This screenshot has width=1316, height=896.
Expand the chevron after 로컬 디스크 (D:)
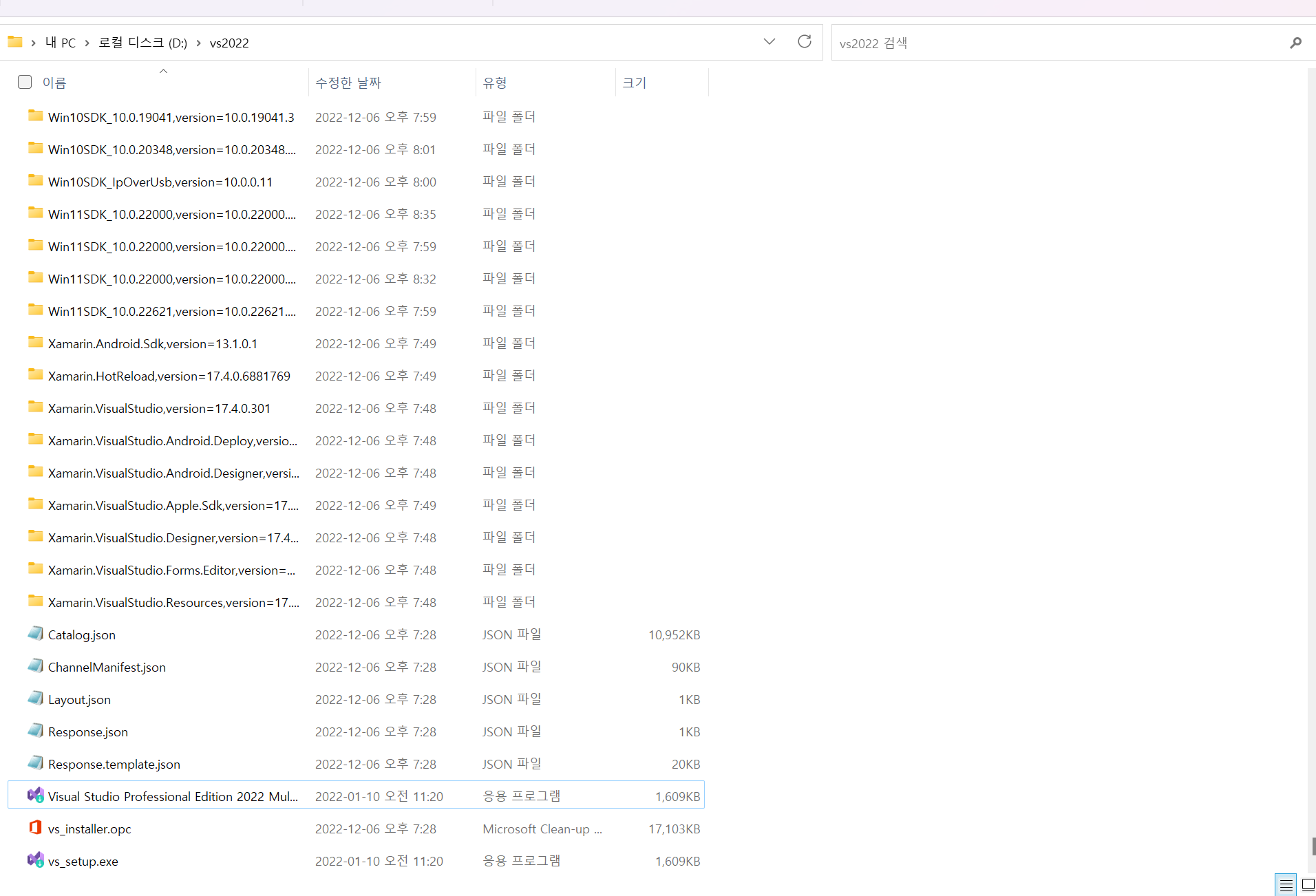coord(198,43)
